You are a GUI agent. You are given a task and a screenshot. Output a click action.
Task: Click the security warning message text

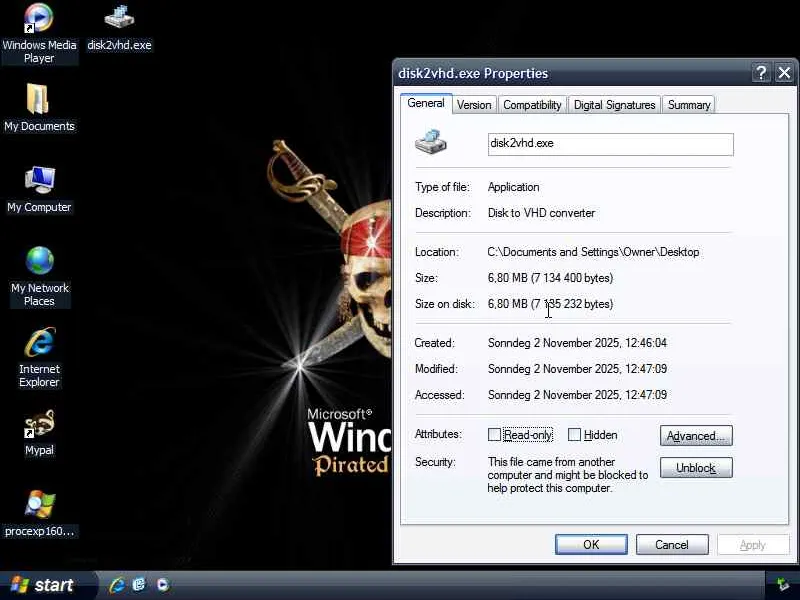click(567, 475)
